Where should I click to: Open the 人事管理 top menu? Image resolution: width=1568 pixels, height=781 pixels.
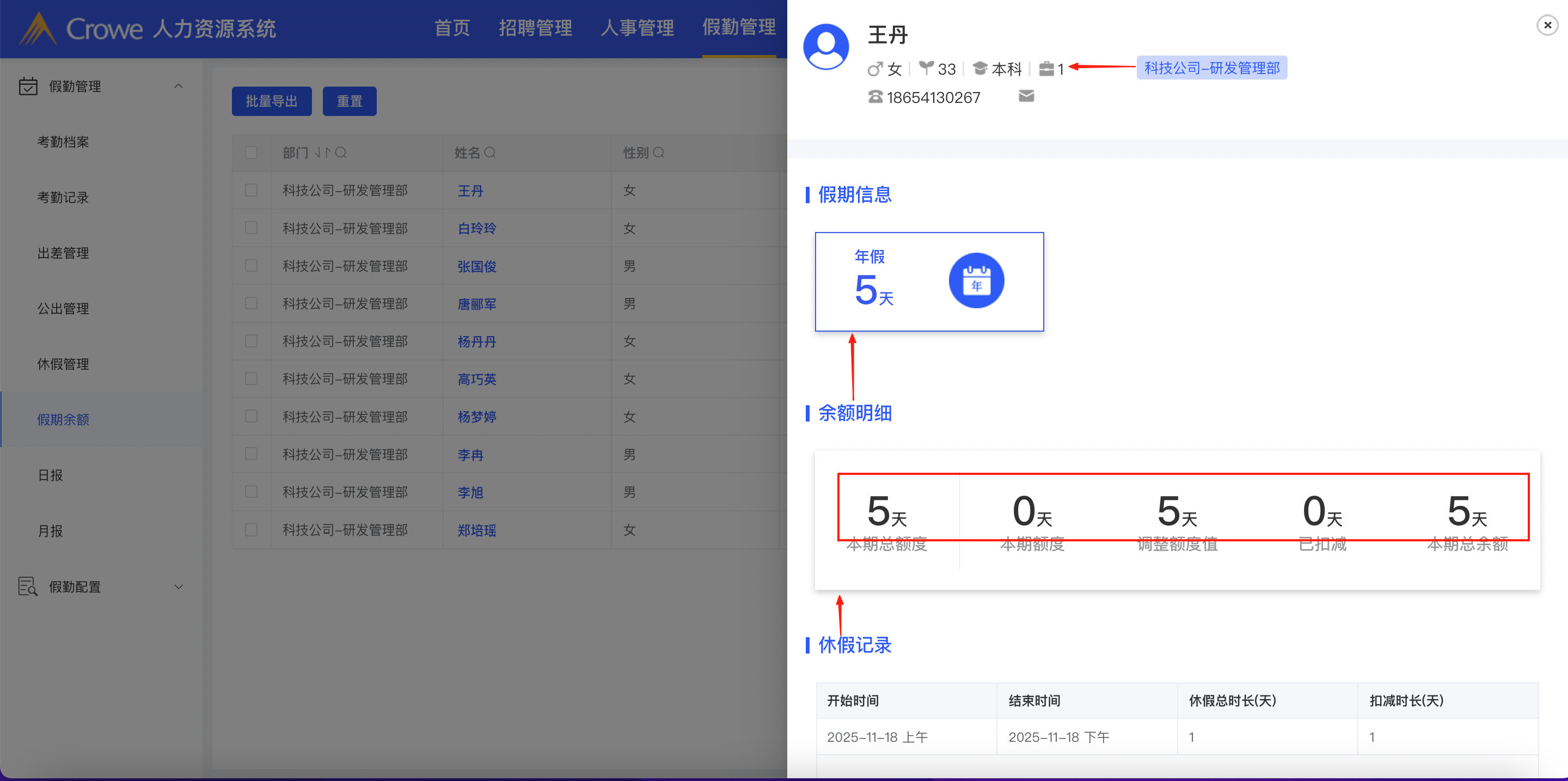[x=636, y=28]
